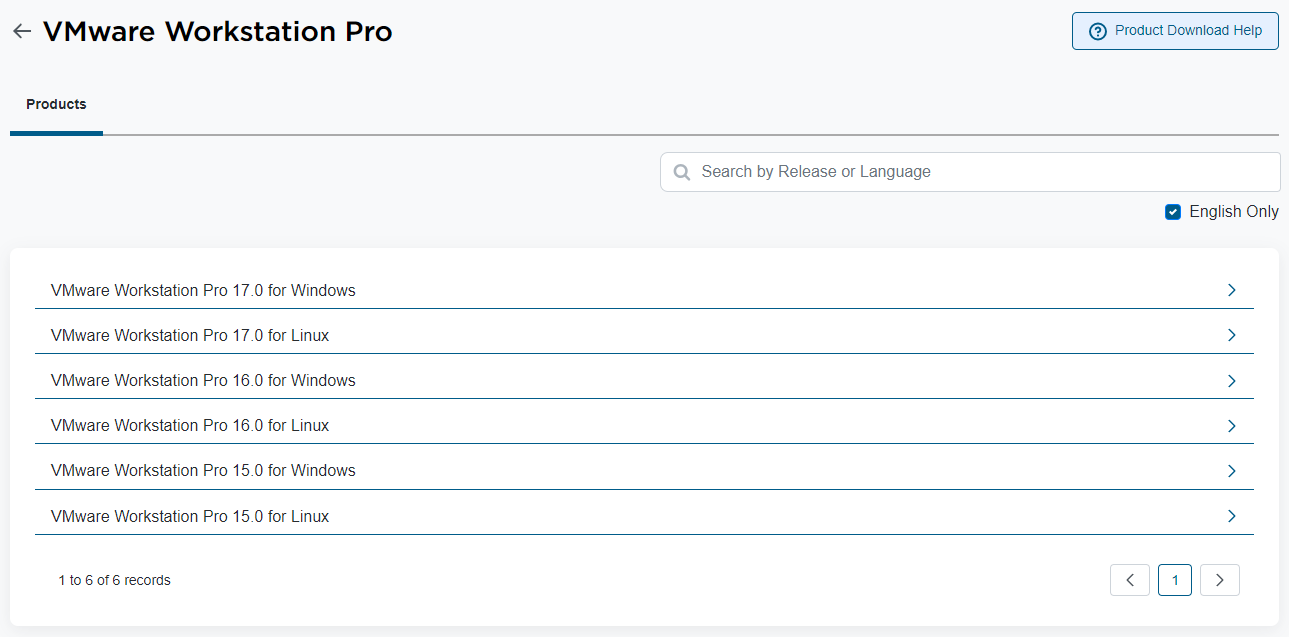The height and width of the screenshot is (637, 1289).
Task: Select text VMware Workstation Pro 17.0 for Linux
Action: (190, 336)
